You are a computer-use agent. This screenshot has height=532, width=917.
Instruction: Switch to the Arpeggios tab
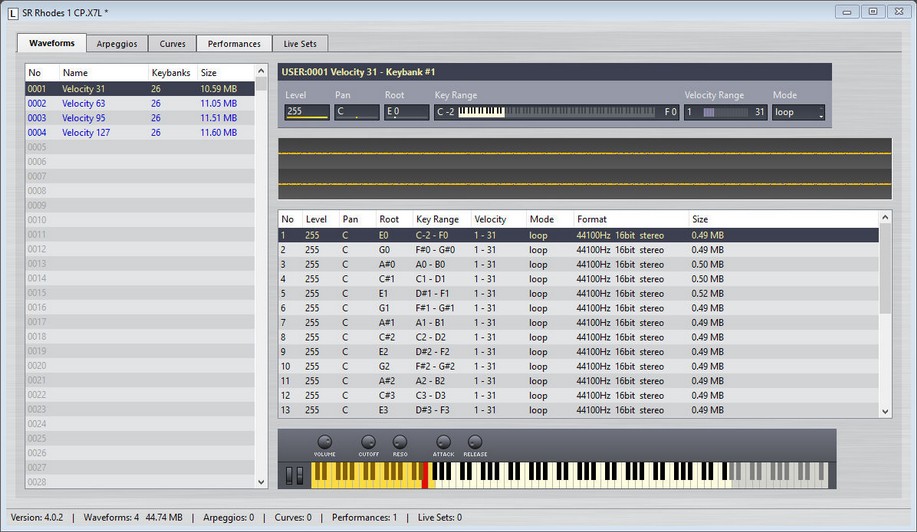point(118,44)
